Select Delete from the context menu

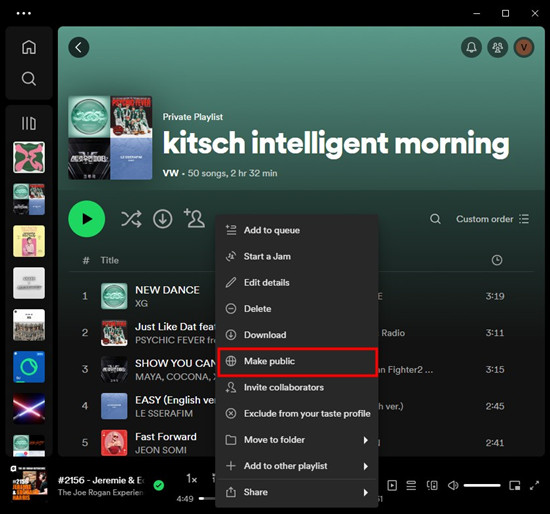pyautogui.click(x=297, y=309)
